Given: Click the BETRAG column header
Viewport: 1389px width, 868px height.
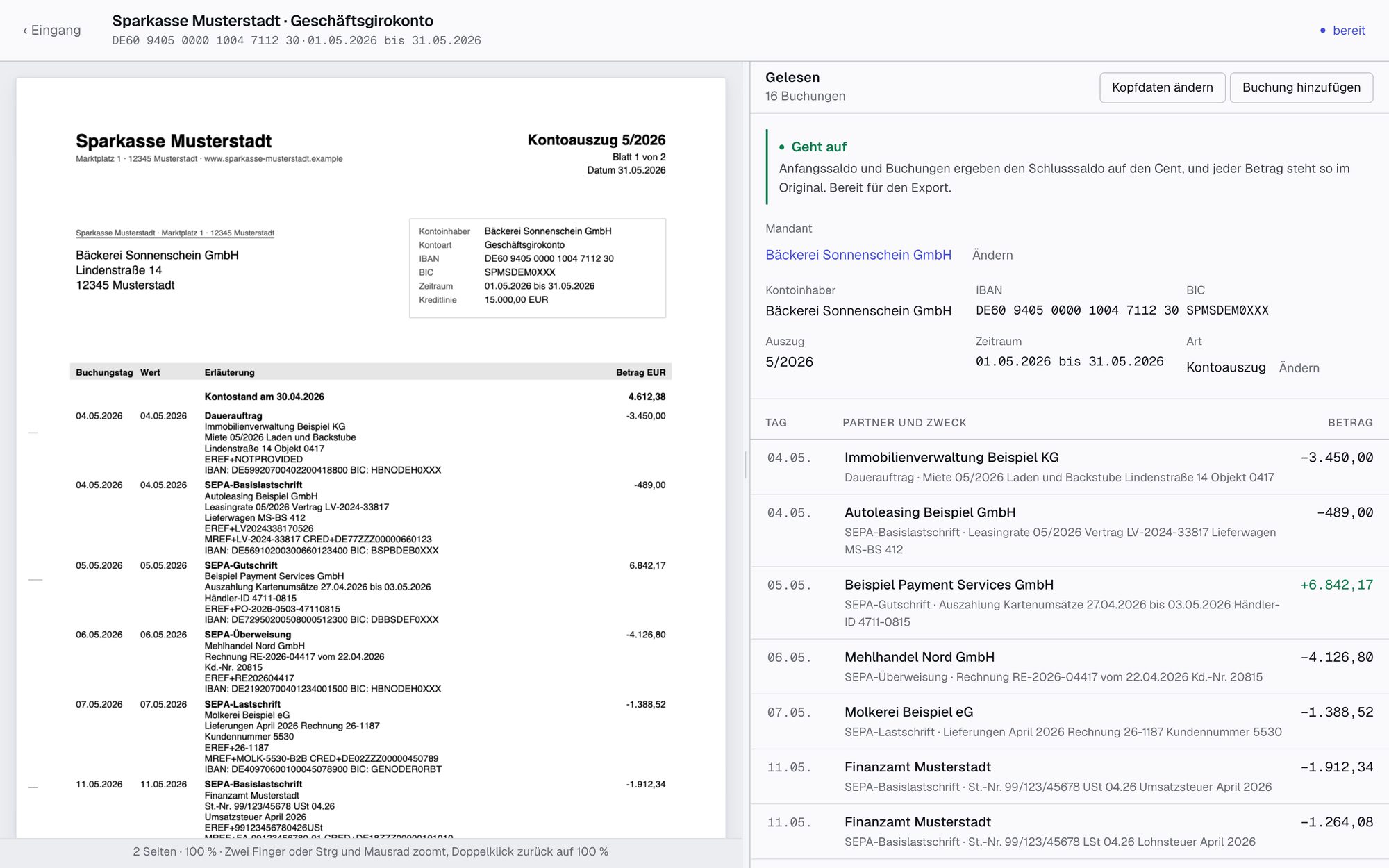Looking at the screenshot, I should (1350, 423).
